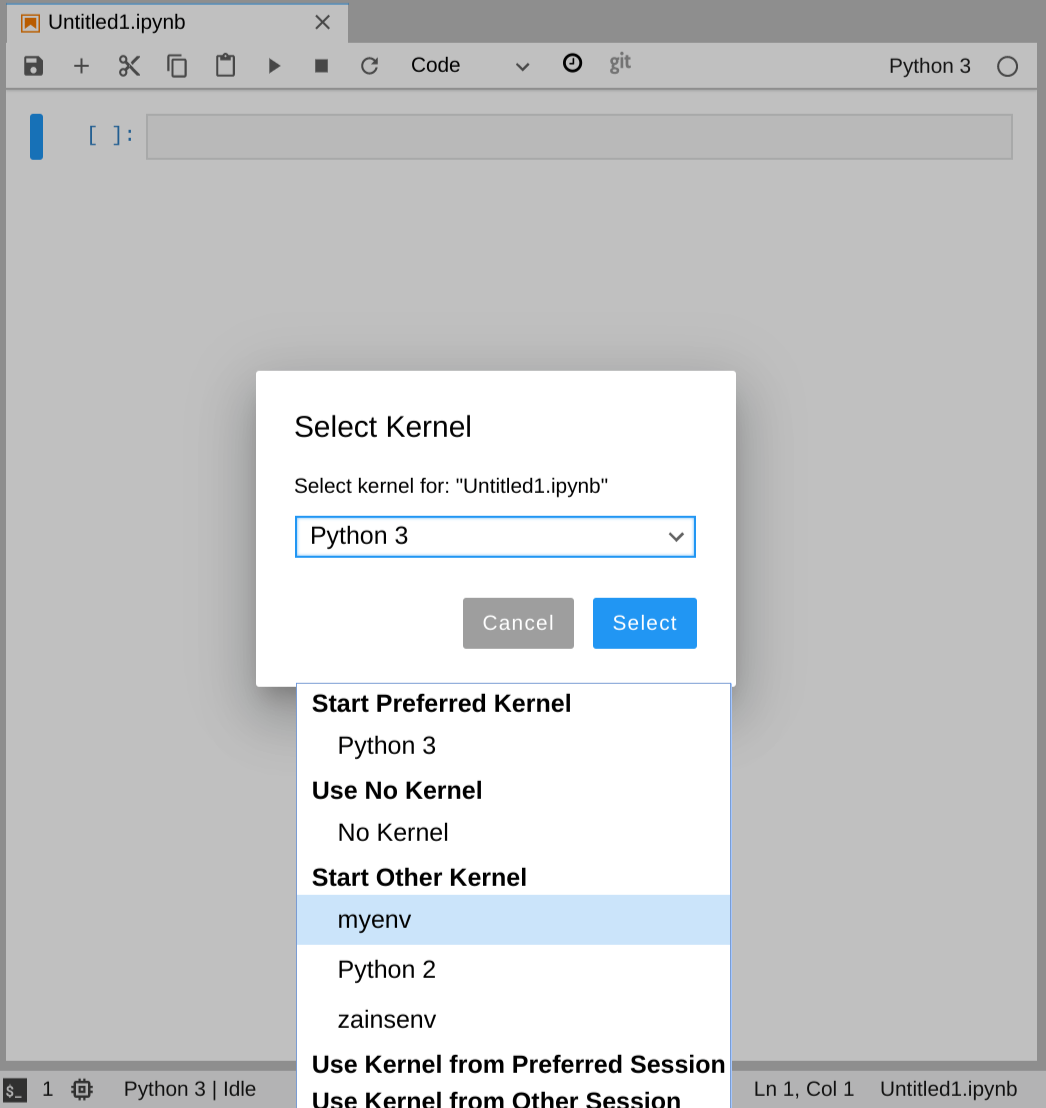Select the myenv kernel option
Image resolution: width=1046 pixels, height=1108 pixels.
pyautogui.click(x=375, y=919)
